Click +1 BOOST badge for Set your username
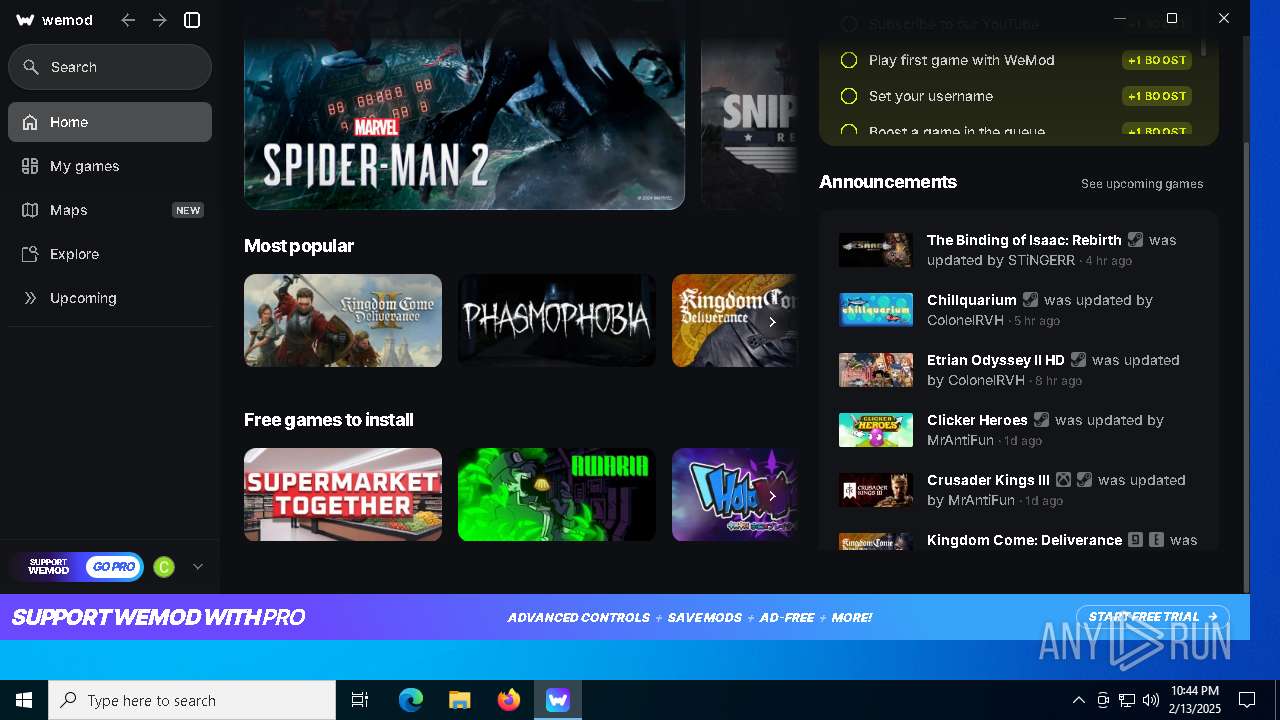The height and width of the screenshot is (720, 1280). (x=1157, y=96)
